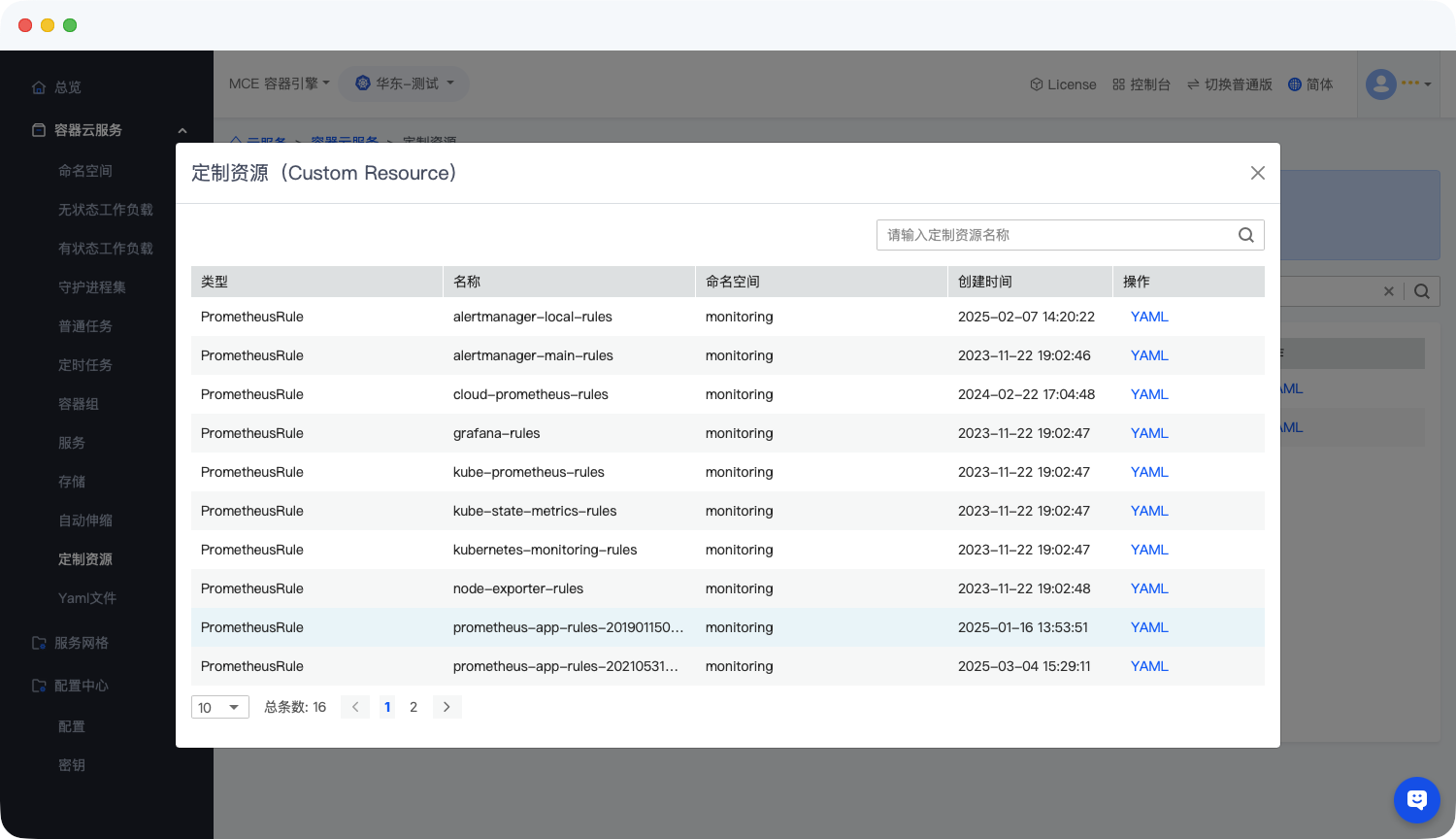This screenshot has height=839, width=1456.
Task: Click 切换普通版 switch version link
Action: click(1229, 84)
